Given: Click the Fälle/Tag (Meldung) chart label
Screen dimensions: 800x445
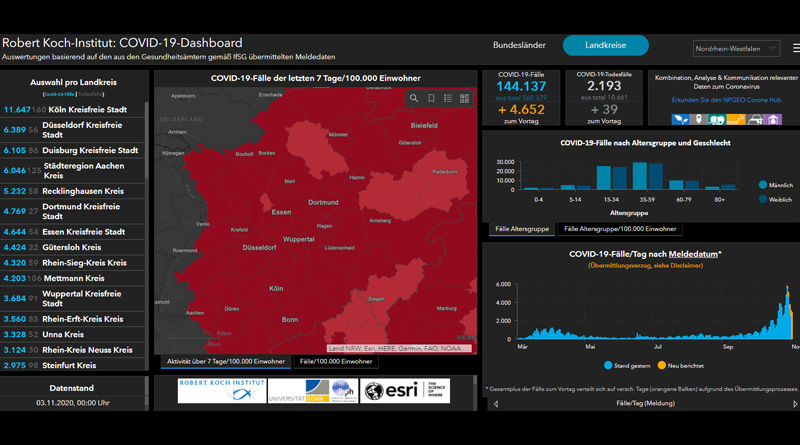Looking at the screenshot, I should click(x=645, y=403).
